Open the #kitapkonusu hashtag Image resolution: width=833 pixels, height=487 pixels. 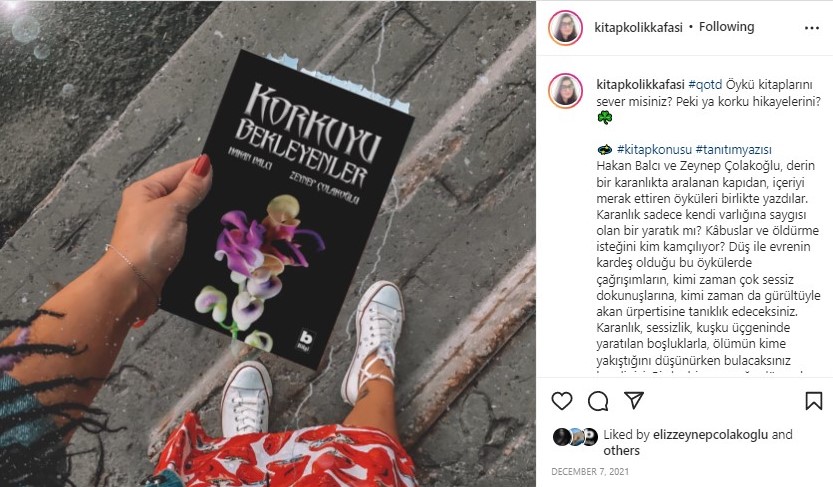[654, 150]
